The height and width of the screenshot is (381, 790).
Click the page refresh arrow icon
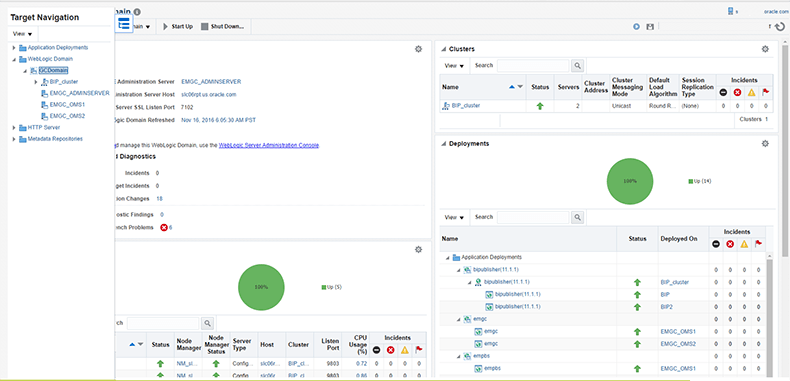(780, 27)
